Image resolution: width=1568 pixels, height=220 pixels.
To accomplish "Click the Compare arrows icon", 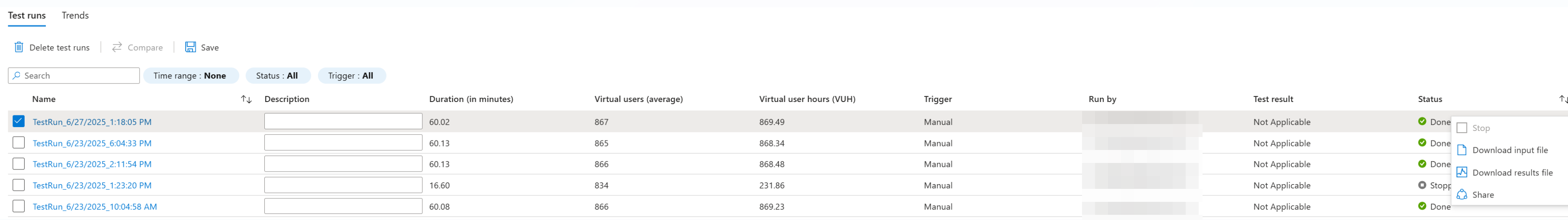I will [117, 48].
